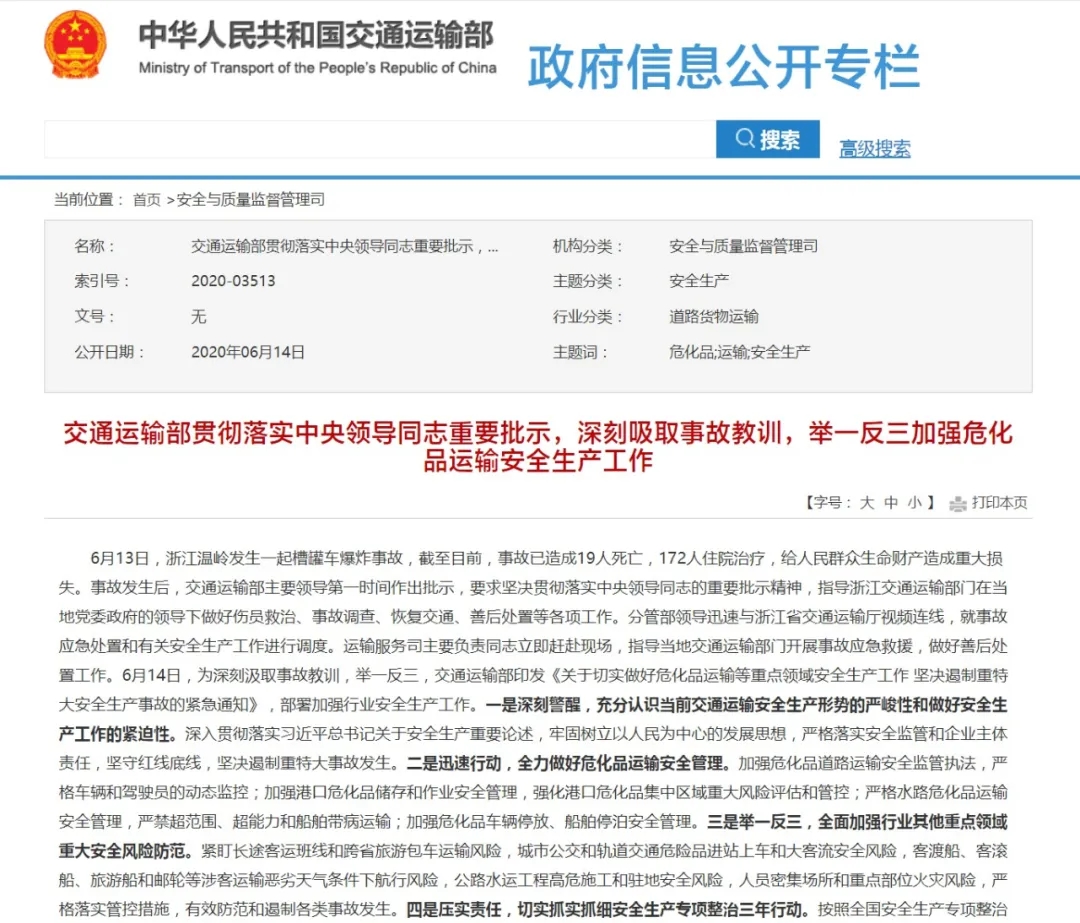Set font size to 大
The height and width of the screenshot is (923, 1080).
pyautogui.click(x=867, y=503)
